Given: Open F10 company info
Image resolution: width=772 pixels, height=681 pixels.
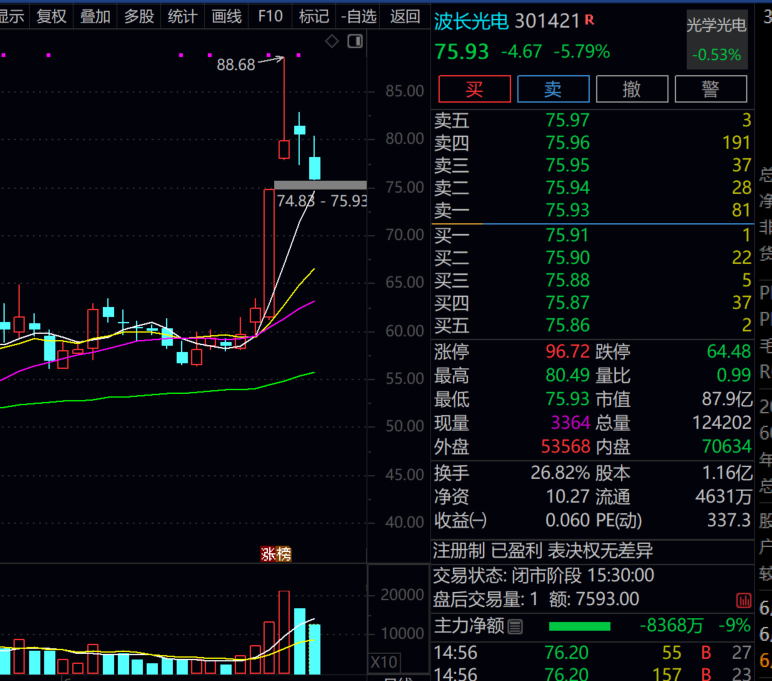Looking at the screenshot, I should pos(270,16).
